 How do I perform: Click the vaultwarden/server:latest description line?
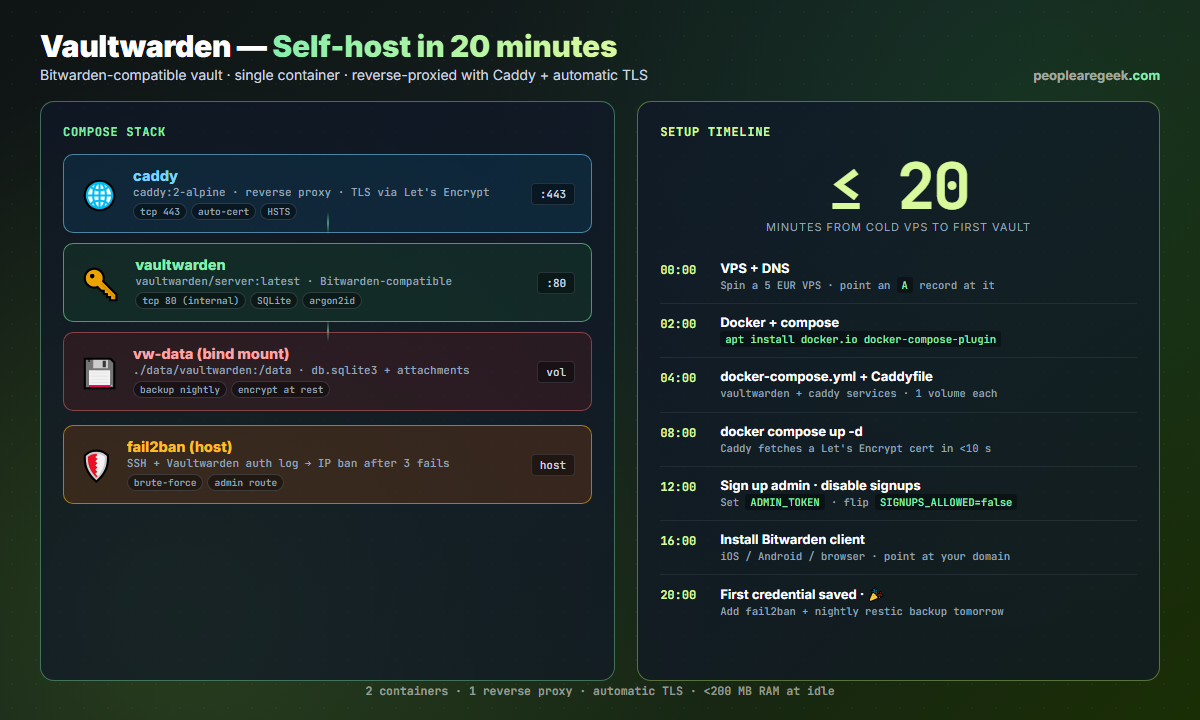tap(293, 282)
